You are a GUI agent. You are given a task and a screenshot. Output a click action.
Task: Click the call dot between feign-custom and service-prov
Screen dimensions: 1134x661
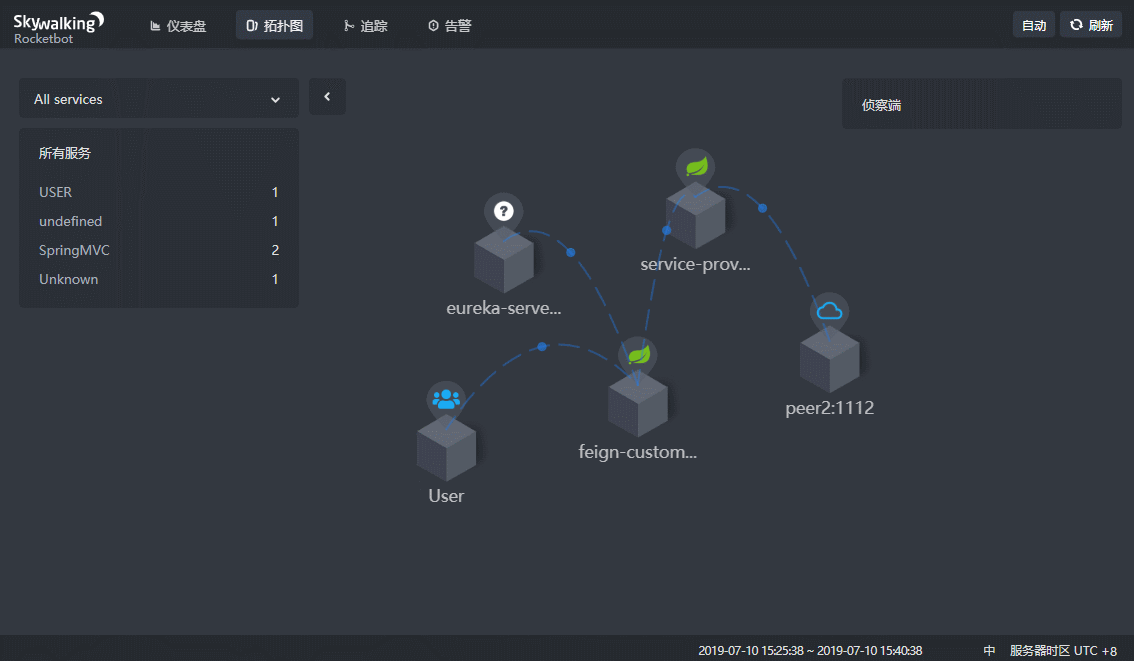[x=667, y=231]
